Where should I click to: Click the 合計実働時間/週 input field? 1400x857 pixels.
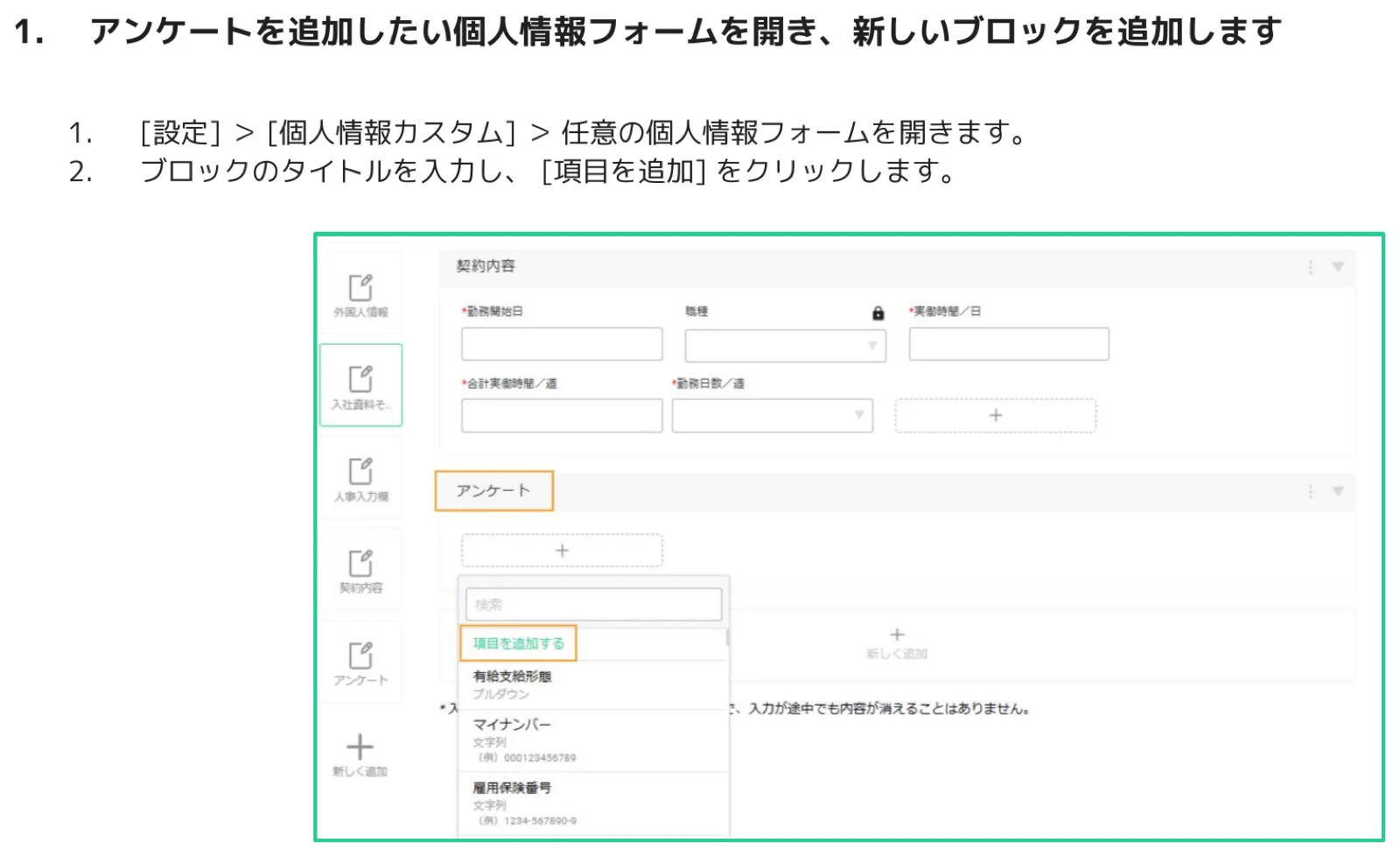click(x=562, y=415)
